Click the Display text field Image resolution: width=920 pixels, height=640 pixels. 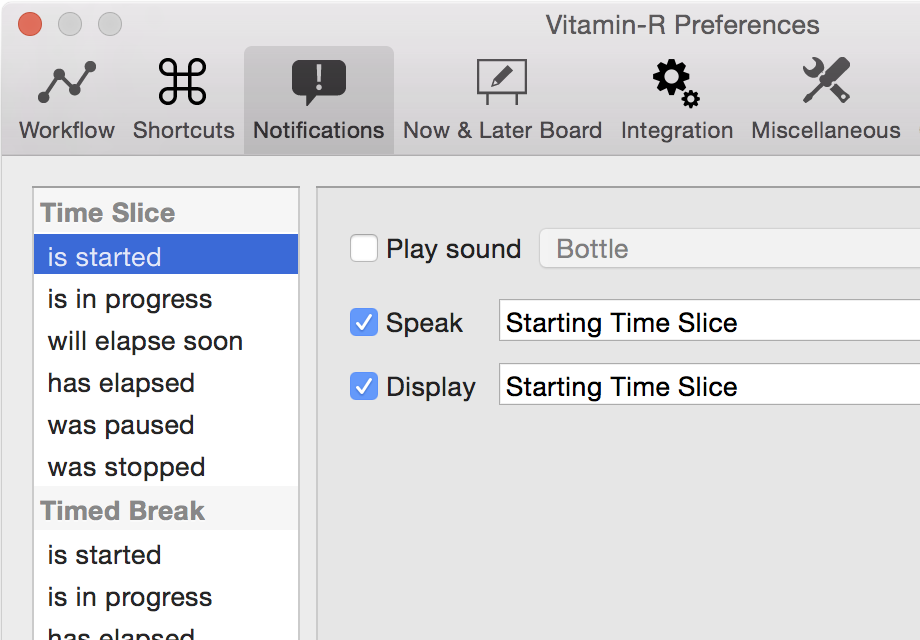(709, 384)
